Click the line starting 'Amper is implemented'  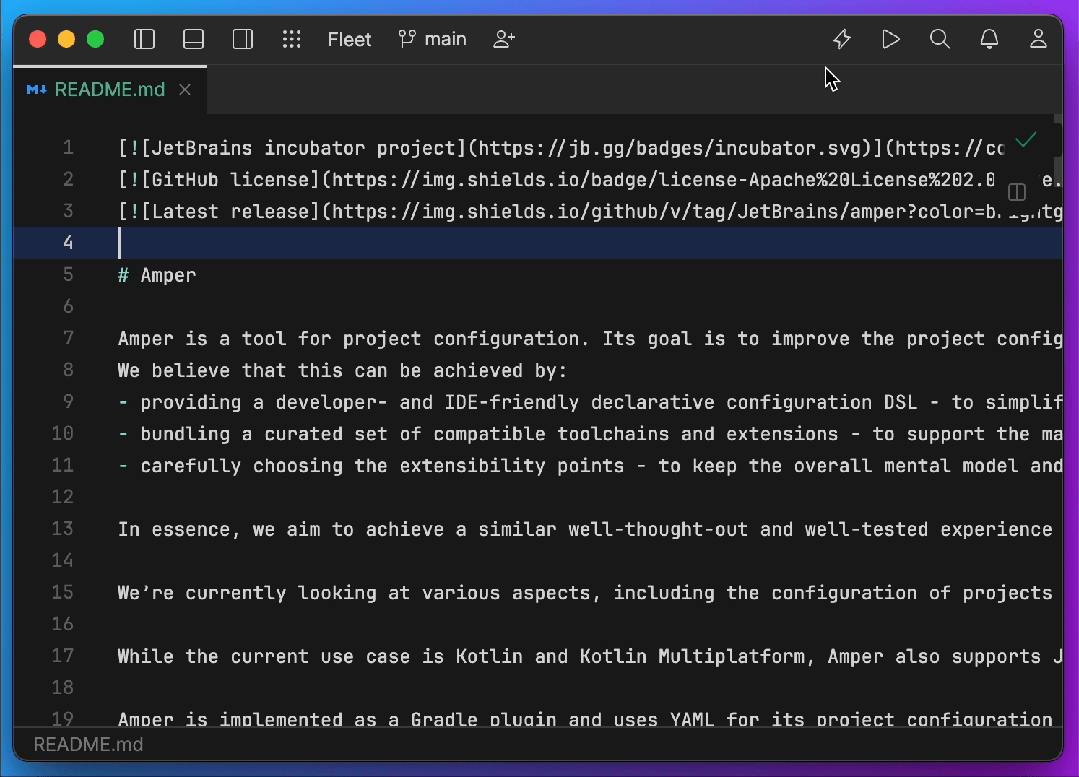585,719
